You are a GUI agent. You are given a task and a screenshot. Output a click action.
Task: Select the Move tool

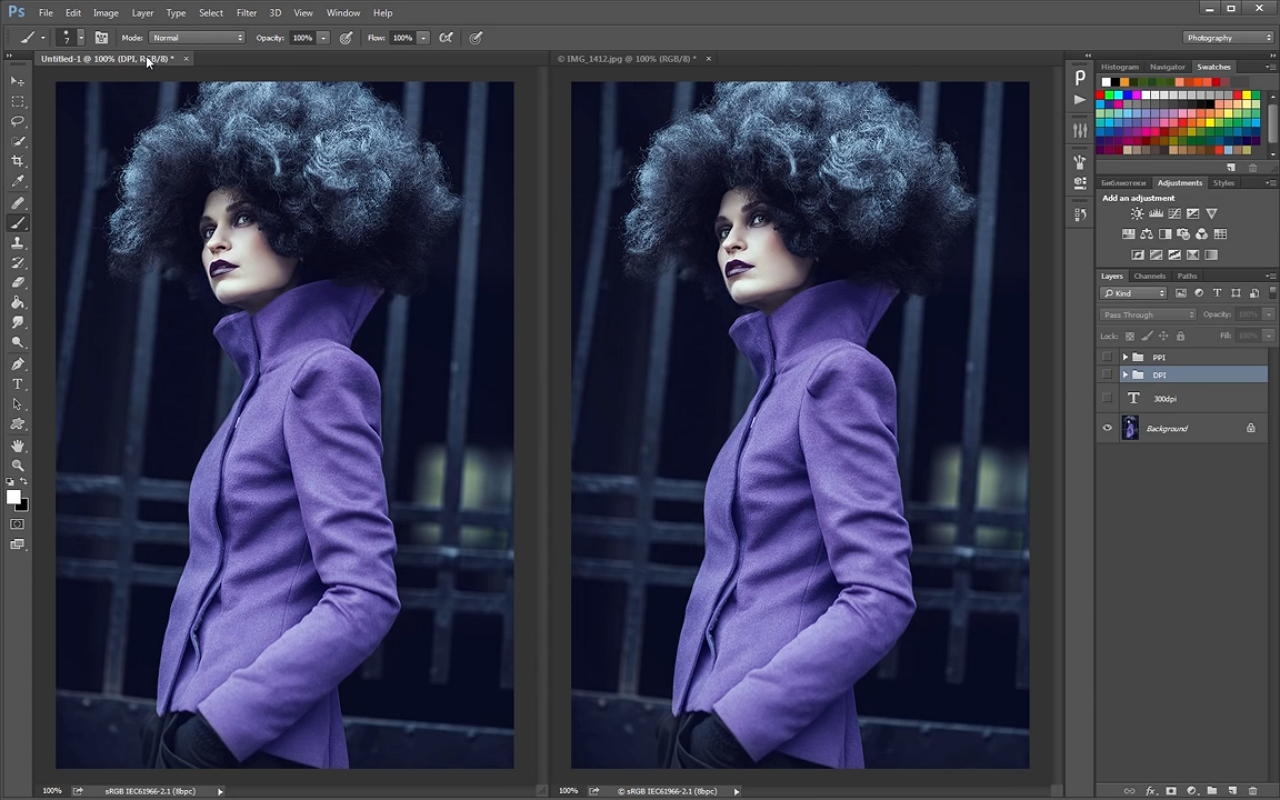pos(17,81)
